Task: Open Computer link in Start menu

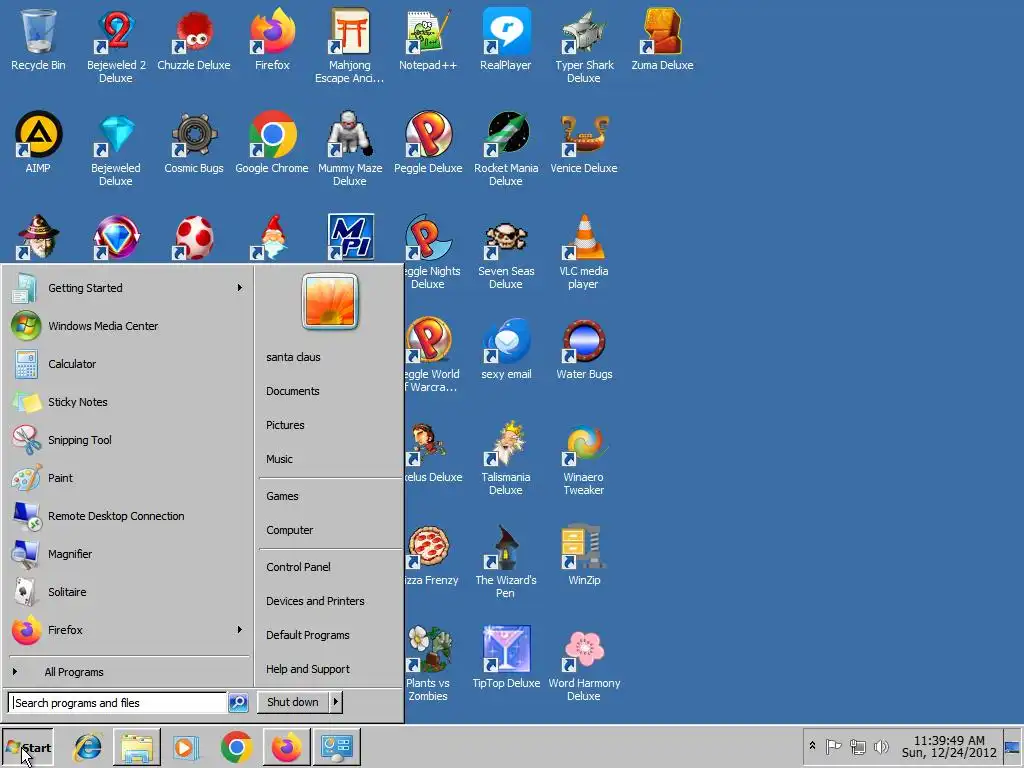Action: [x=289, y=530]
